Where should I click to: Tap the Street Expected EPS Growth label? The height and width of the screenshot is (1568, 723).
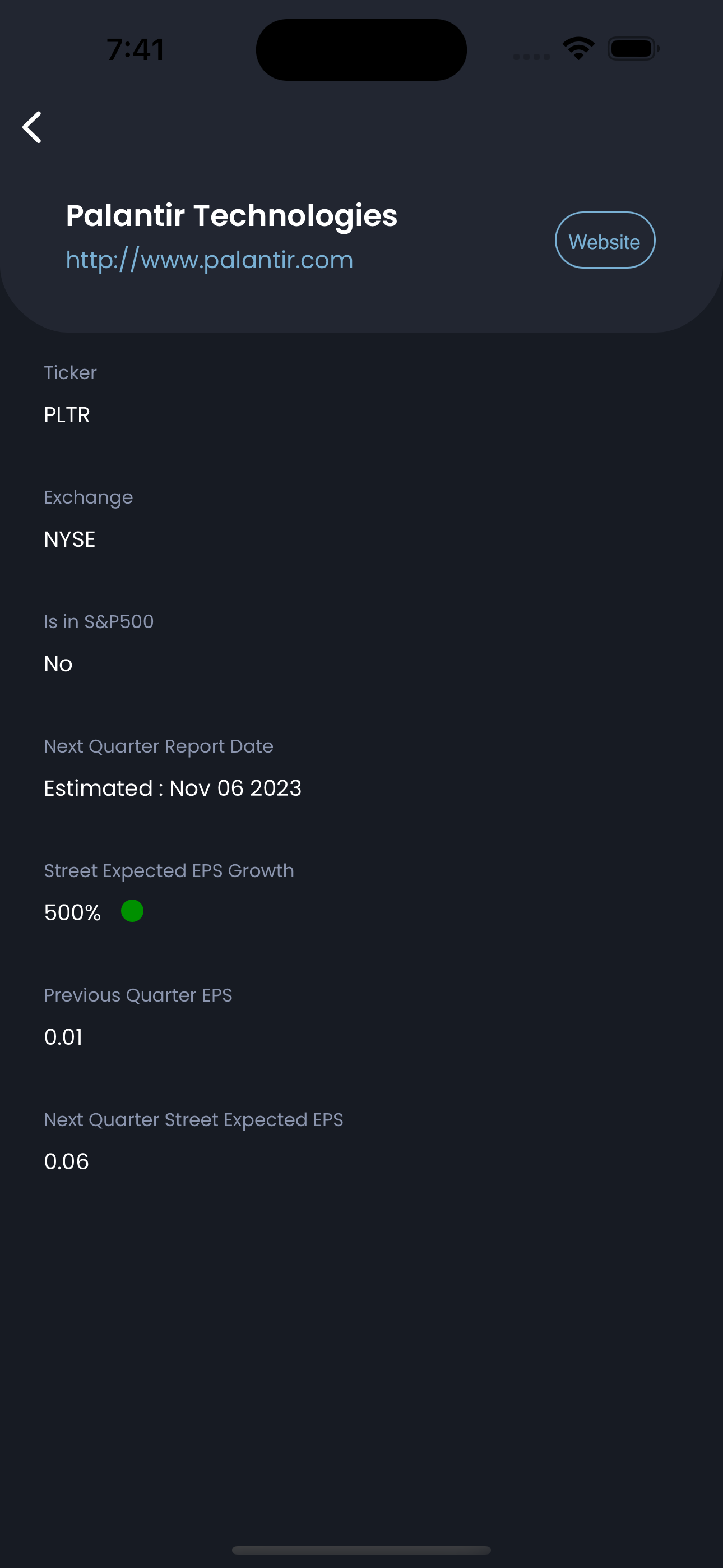[x=169, y=871]
